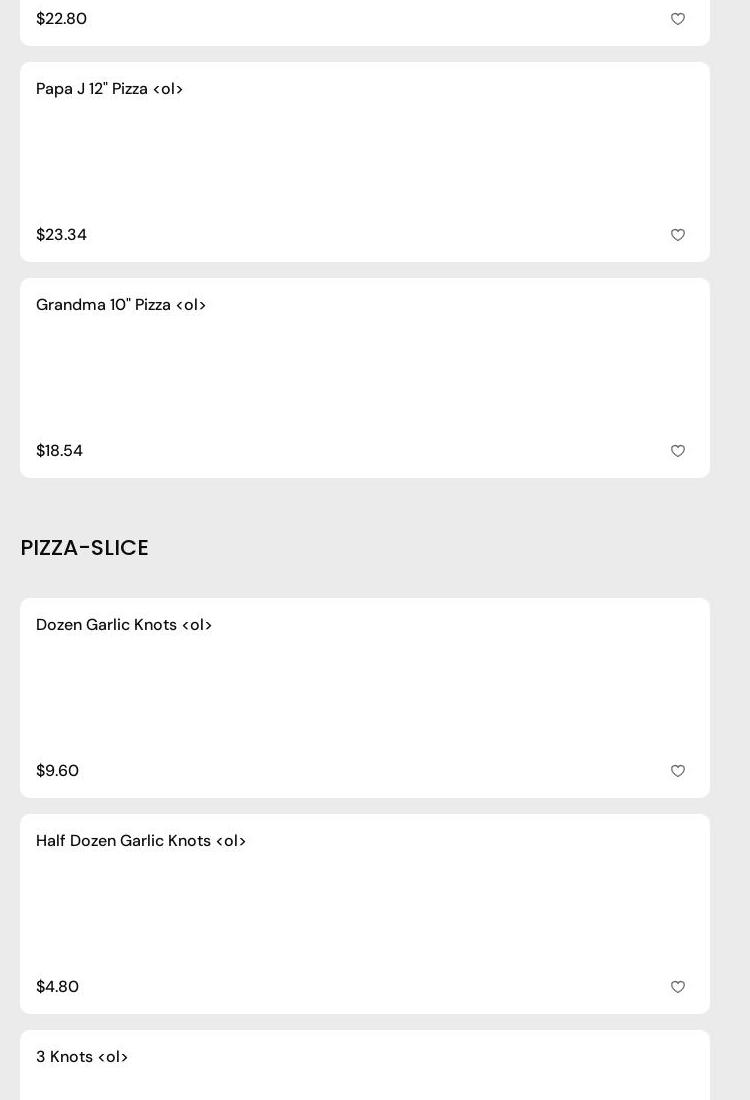Tap heart icon on Grandma 10" Pizza
This screenshot has width=750, height=1100.
pyautogui.click(x=678, y=451)
